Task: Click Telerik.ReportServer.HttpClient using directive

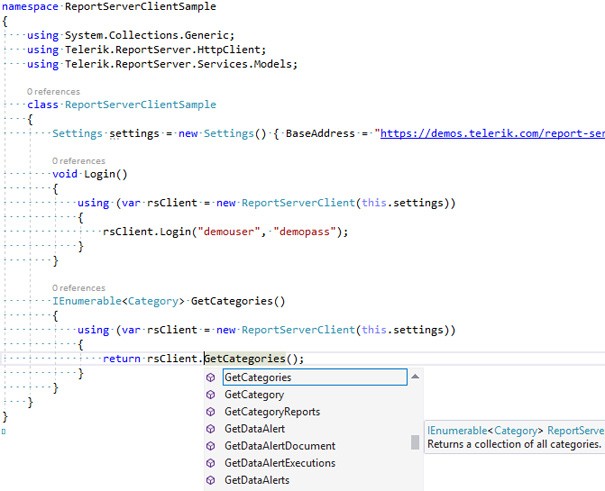Action: (x=146, y=50)
